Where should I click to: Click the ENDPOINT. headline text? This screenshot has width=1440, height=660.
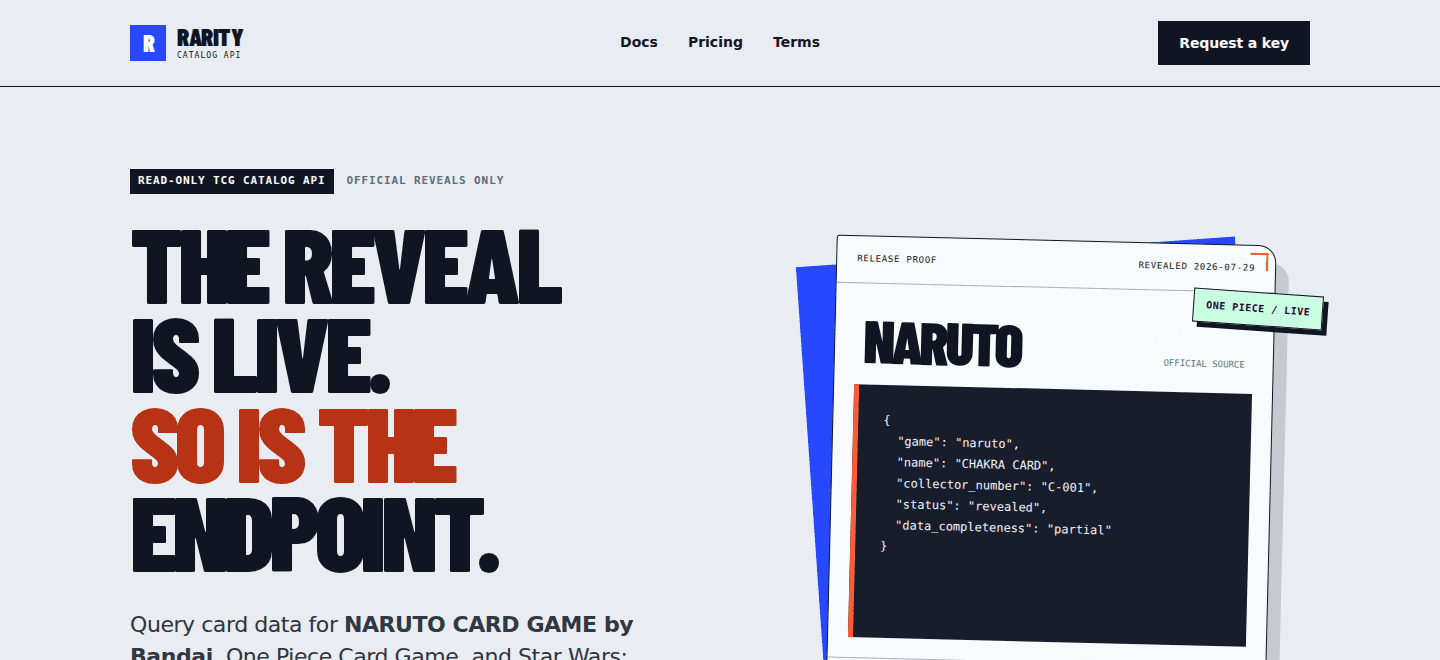click(x=315, y=535)
